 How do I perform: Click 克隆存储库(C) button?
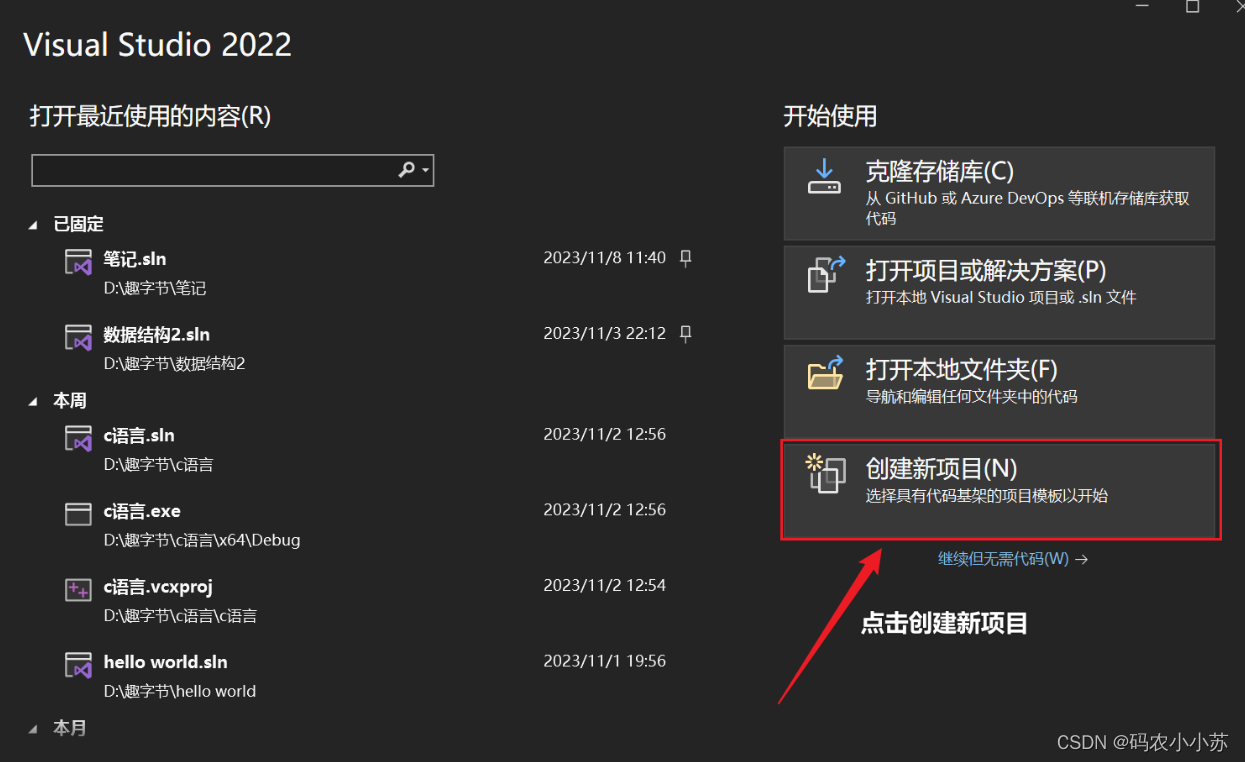tap(999, 193)
